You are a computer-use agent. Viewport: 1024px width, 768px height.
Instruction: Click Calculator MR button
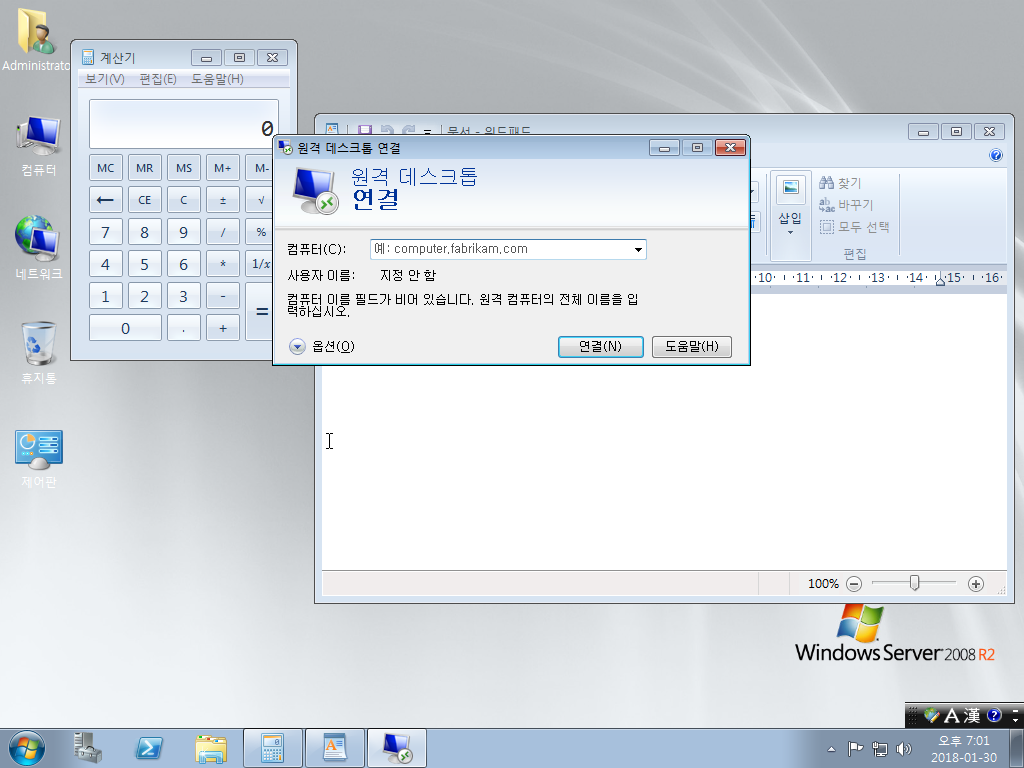coord(145,168)
